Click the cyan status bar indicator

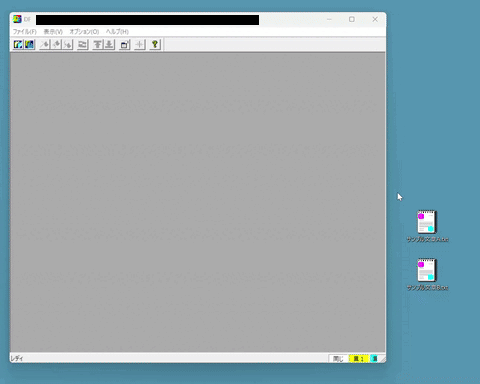click(x=374, y=359)
